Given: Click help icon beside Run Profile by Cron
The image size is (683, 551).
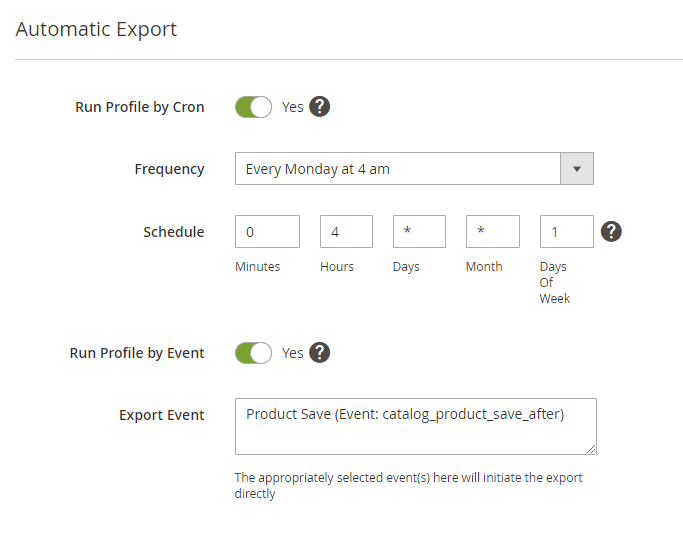Looking at the screenshot, I should pyautogui.click(x=320, y=107).
